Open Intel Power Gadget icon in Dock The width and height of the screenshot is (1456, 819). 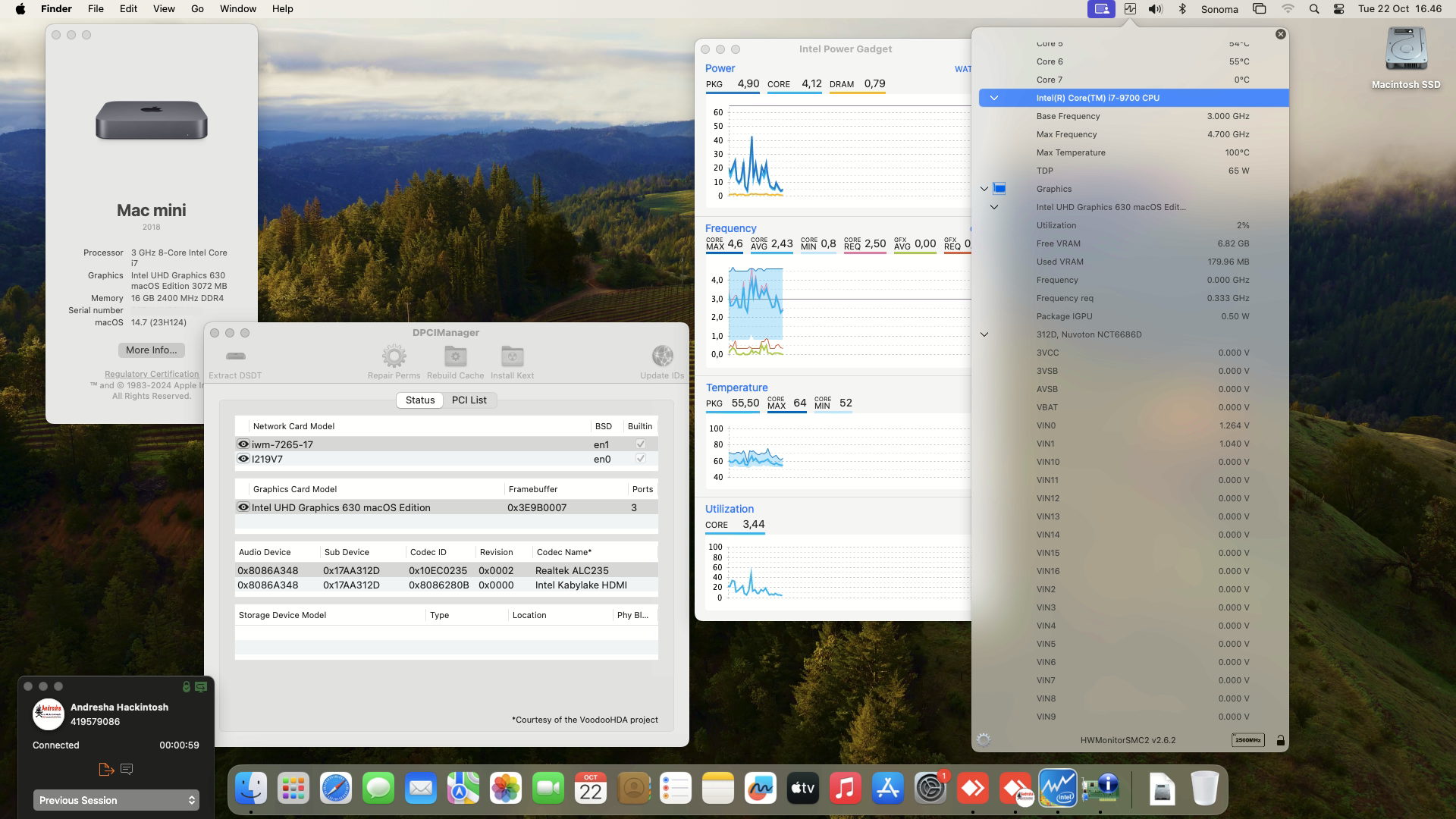pos(1058,789)
